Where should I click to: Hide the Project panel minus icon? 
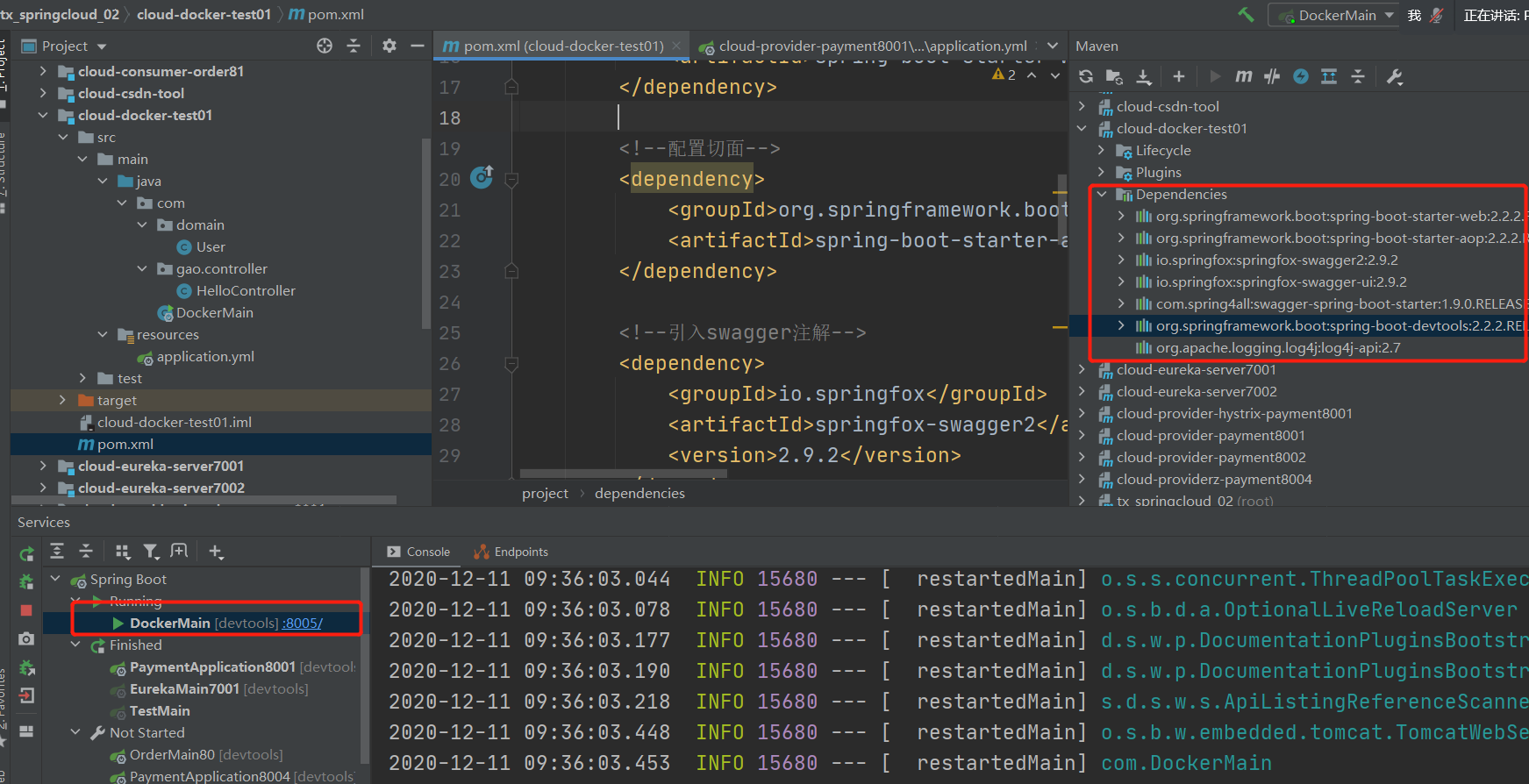[418, 46]
